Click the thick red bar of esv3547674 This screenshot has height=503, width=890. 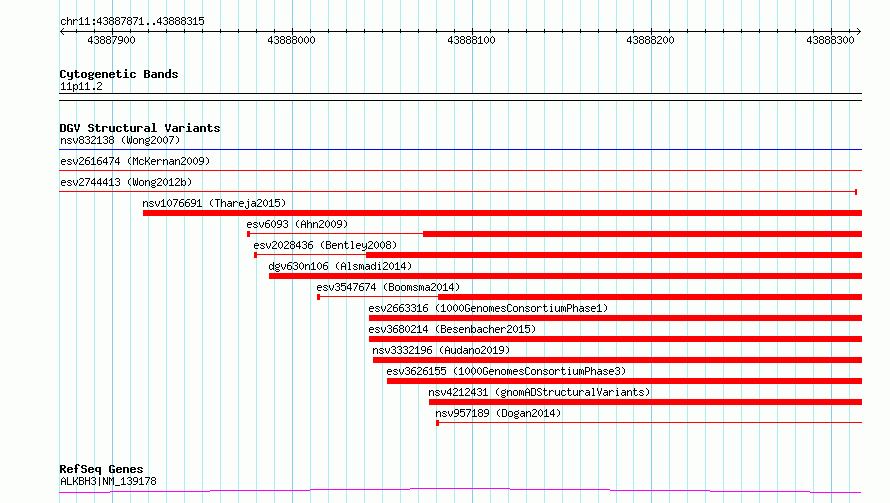pos(650,297)
